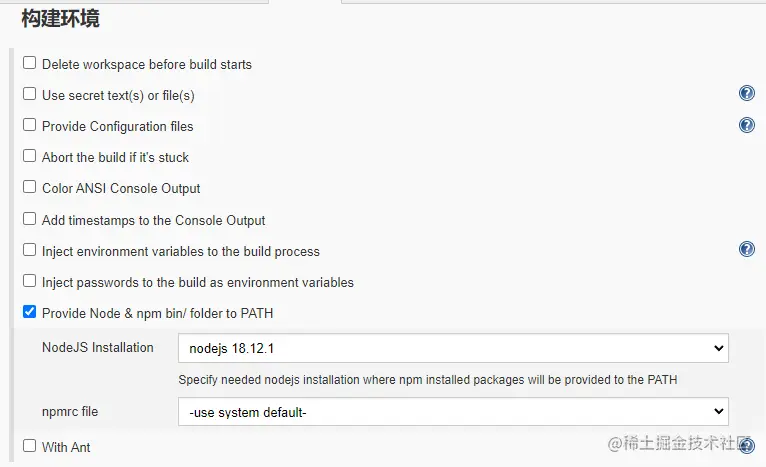Click the Color ANSI Console Output label
The image size is (766, 467).
(121, 188)
